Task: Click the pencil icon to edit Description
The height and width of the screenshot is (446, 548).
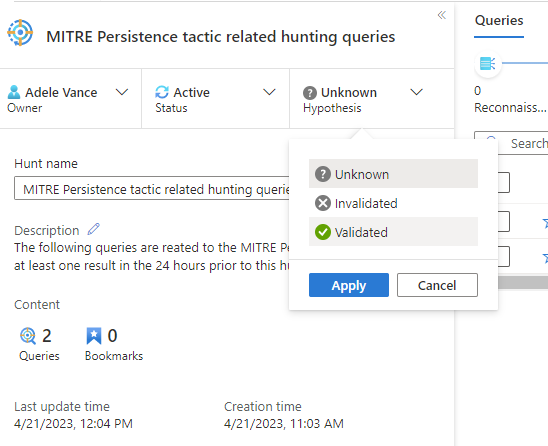Action: (x=93, y=229)
